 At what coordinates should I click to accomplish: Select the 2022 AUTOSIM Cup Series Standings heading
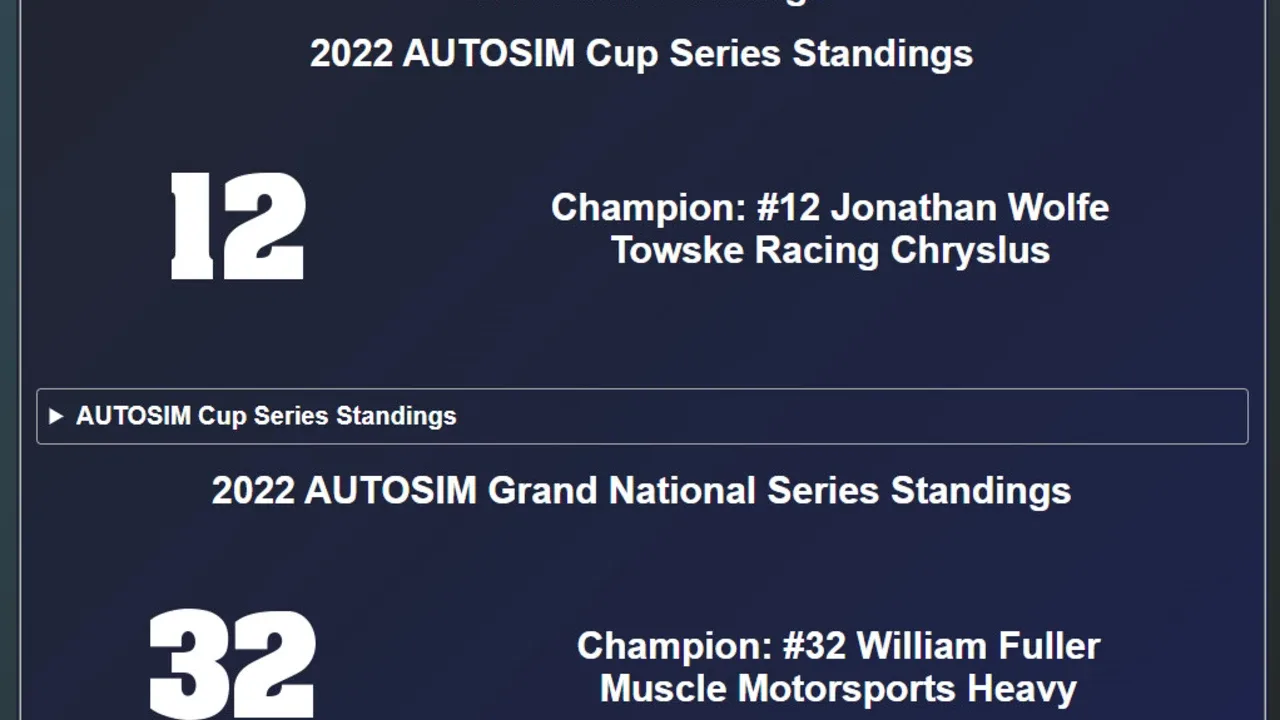pyautogui.click(x=641, y=53)
